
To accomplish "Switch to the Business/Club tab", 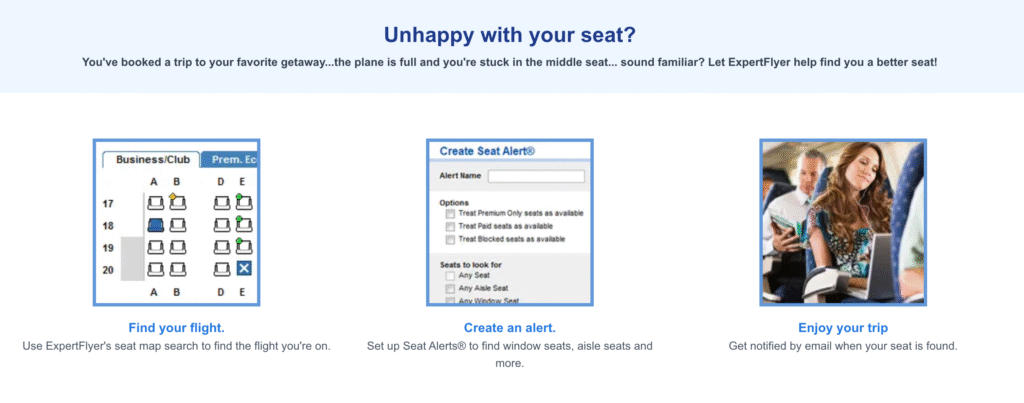I will tap(152, 160).
